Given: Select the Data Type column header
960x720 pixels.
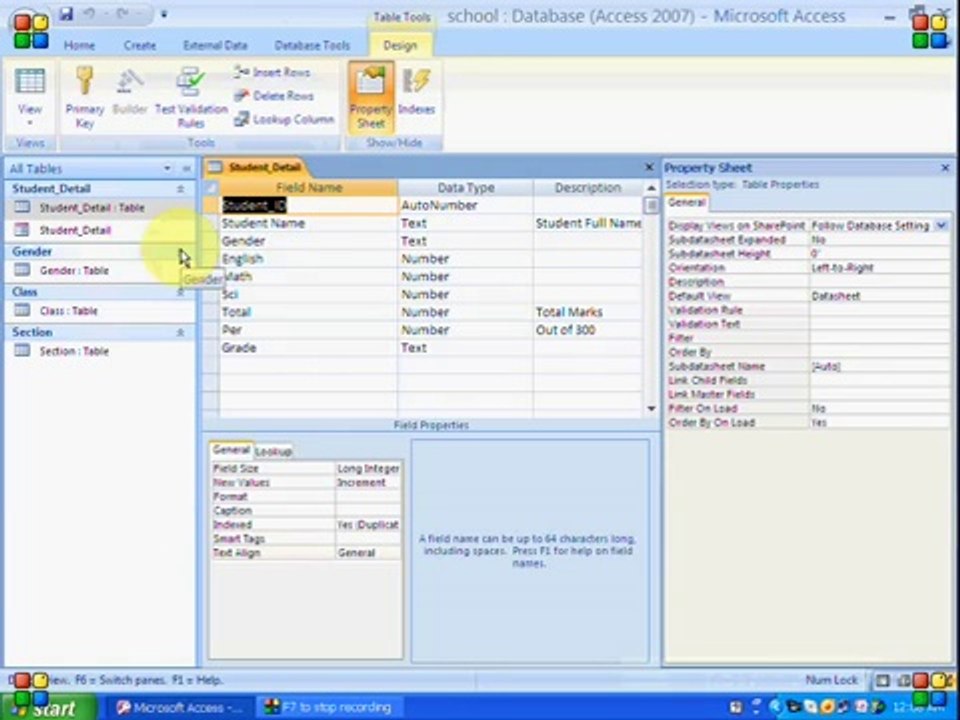Looking at the screenshot, I should click(465, 187).
